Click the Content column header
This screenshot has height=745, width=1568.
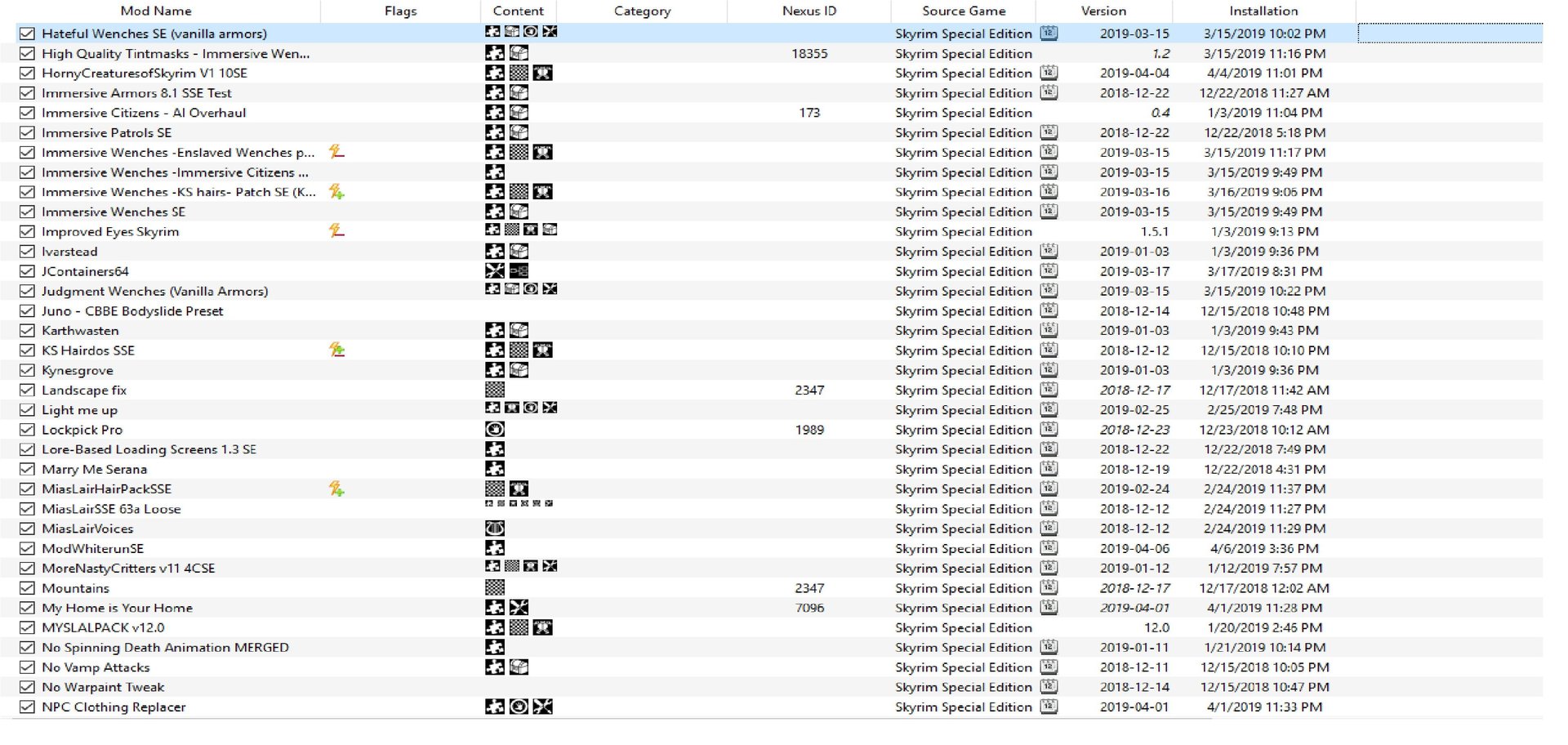(519, 11)
